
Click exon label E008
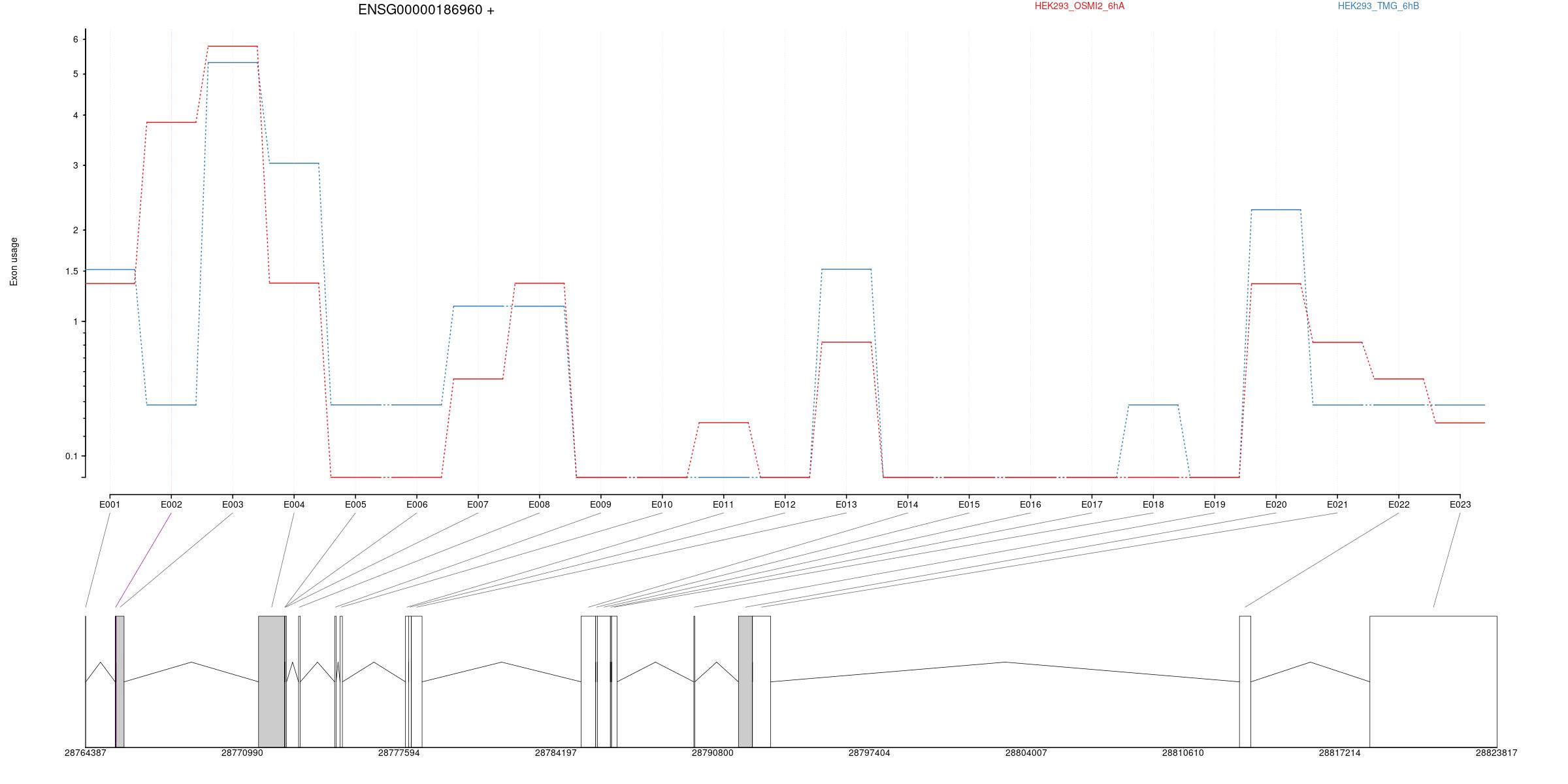point(540,504)
